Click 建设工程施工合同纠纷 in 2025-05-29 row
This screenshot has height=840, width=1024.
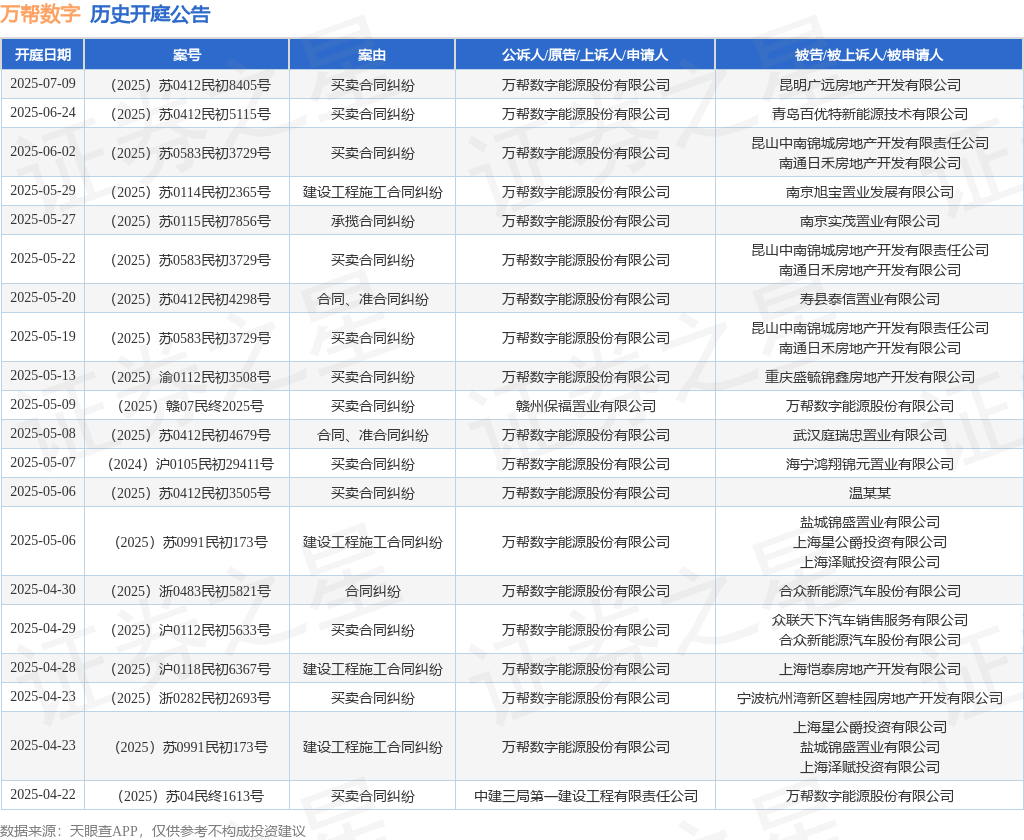[372, 192]
